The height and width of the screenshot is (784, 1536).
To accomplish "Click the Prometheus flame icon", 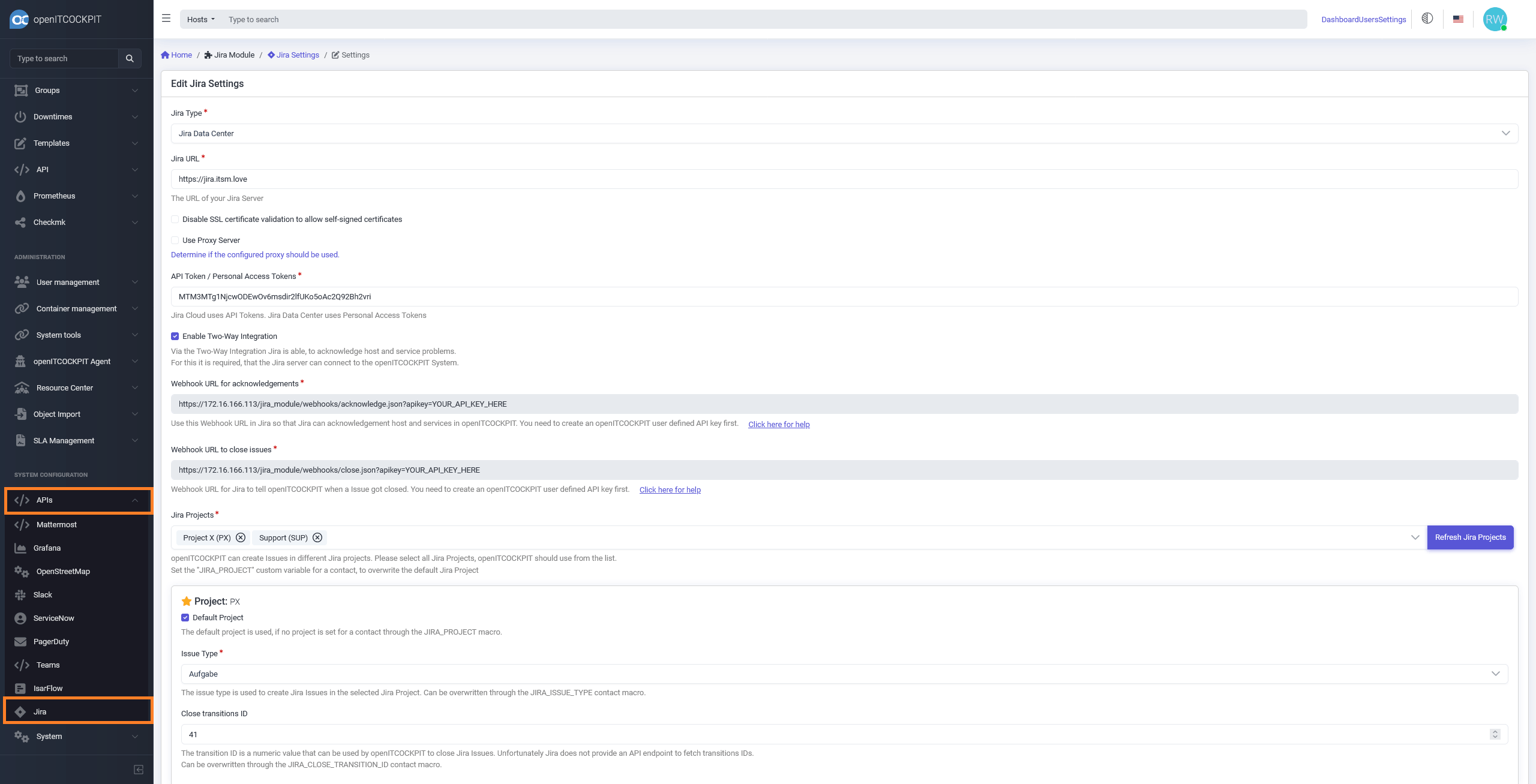I will [20, 196].
